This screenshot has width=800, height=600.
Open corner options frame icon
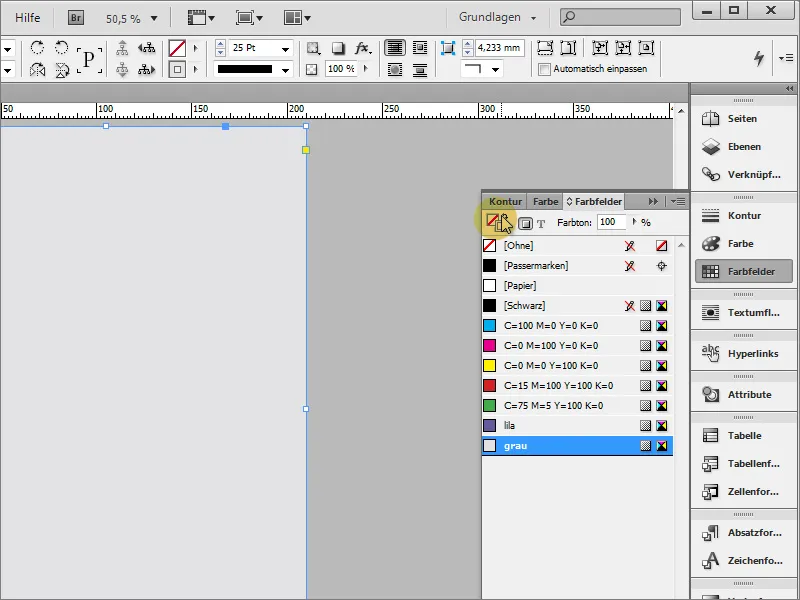447,48
